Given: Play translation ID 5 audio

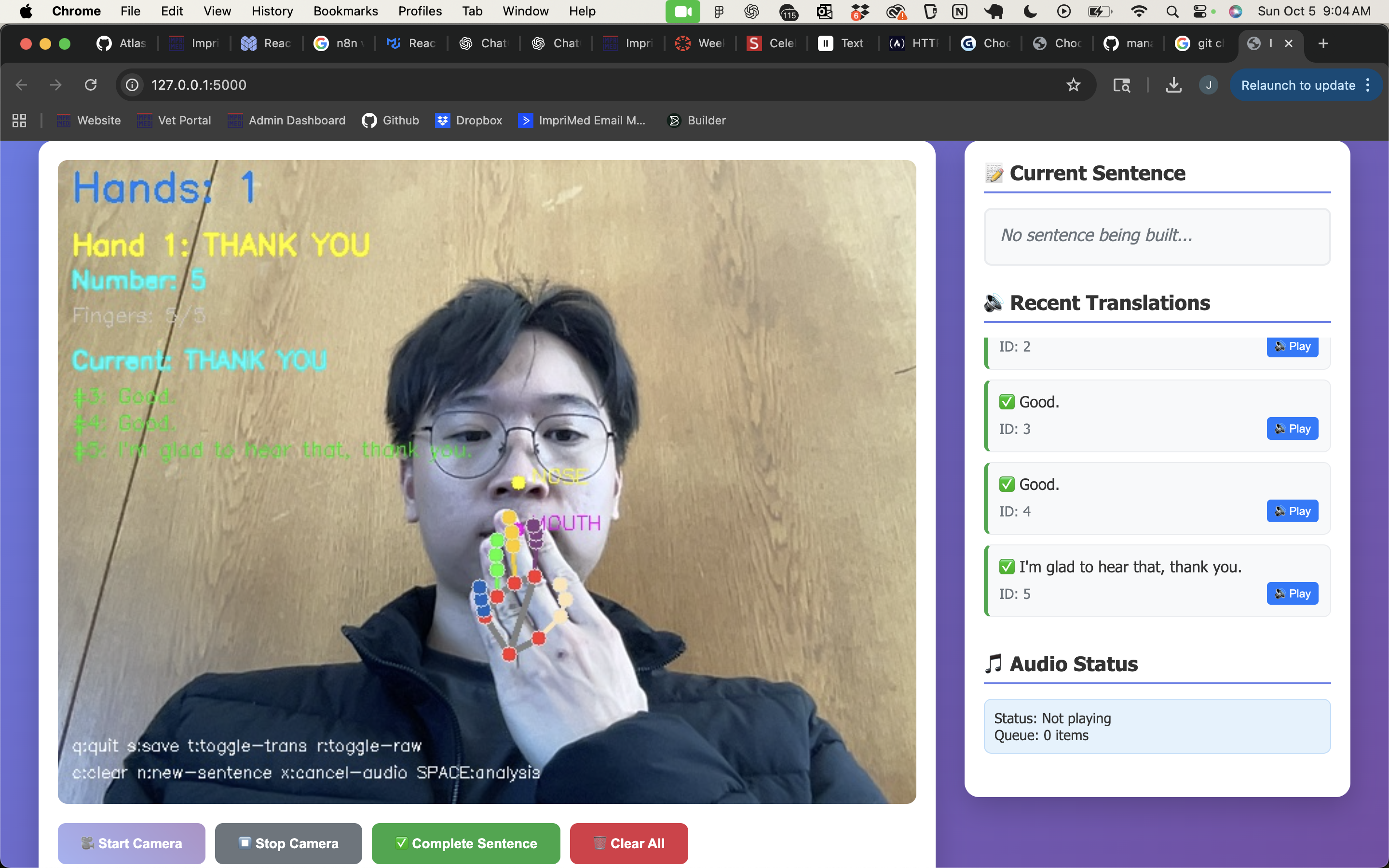Looking at the screenshot, I should 1292,593.
